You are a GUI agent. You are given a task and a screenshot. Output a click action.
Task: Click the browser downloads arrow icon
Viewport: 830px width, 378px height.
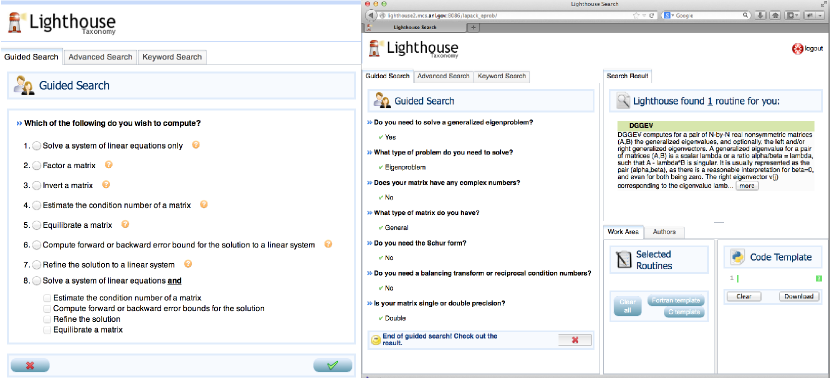[760, 15]
